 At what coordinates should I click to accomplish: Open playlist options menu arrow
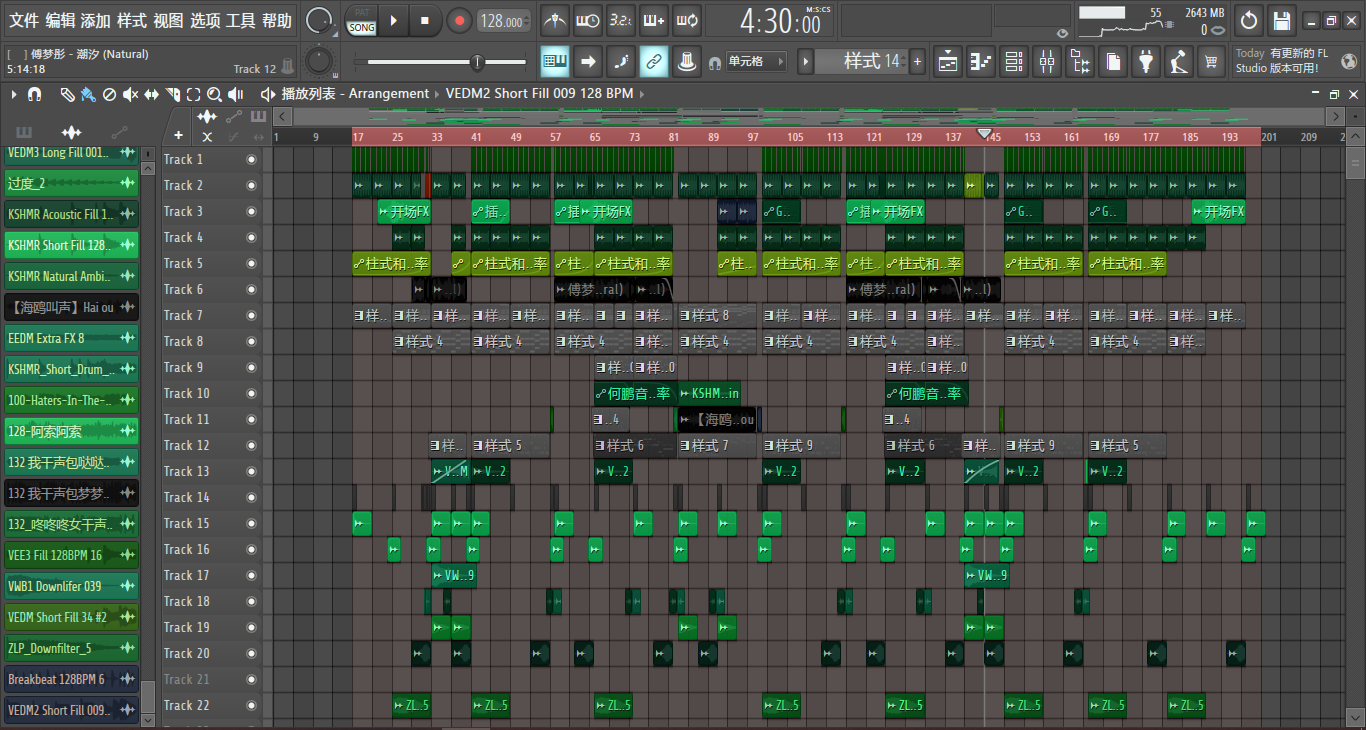point(14,94)
